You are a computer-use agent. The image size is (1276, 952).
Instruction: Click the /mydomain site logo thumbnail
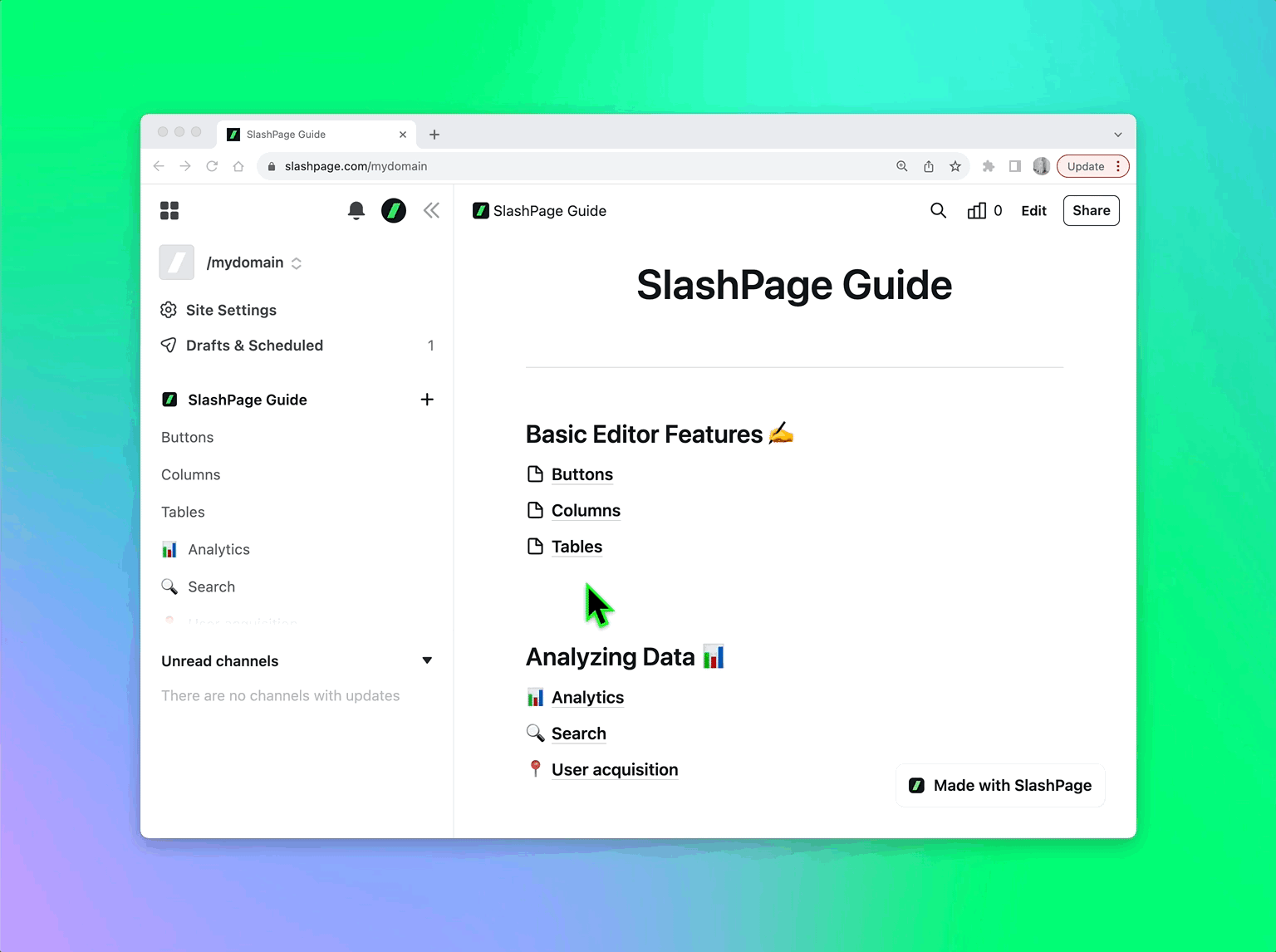point(177,263)
